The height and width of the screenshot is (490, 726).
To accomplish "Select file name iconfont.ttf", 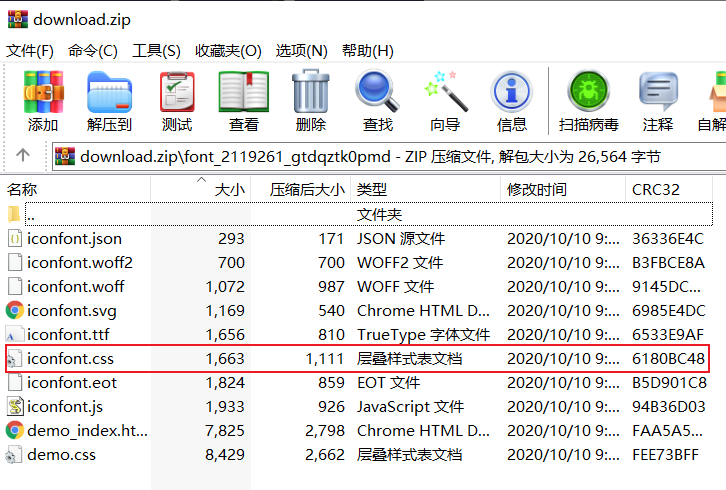I will coord(68,334).
